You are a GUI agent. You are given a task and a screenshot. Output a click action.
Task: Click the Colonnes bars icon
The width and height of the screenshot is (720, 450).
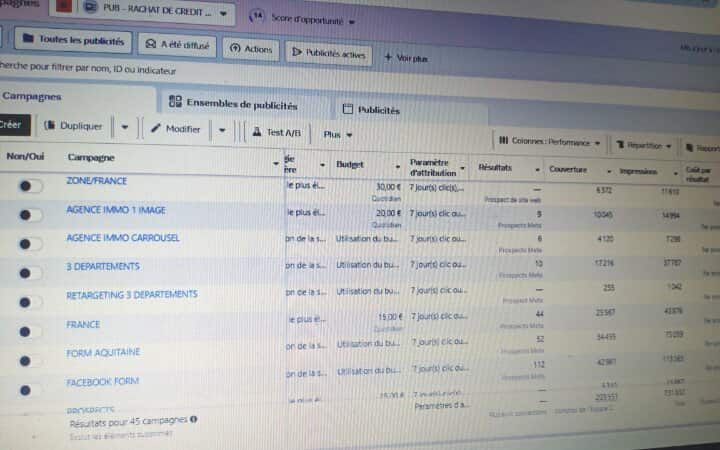(x=504, y=140)
